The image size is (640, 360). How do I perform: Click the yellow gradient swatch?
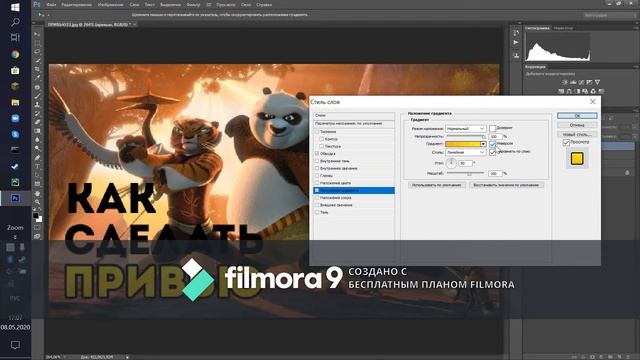click(x=463, y=144)
